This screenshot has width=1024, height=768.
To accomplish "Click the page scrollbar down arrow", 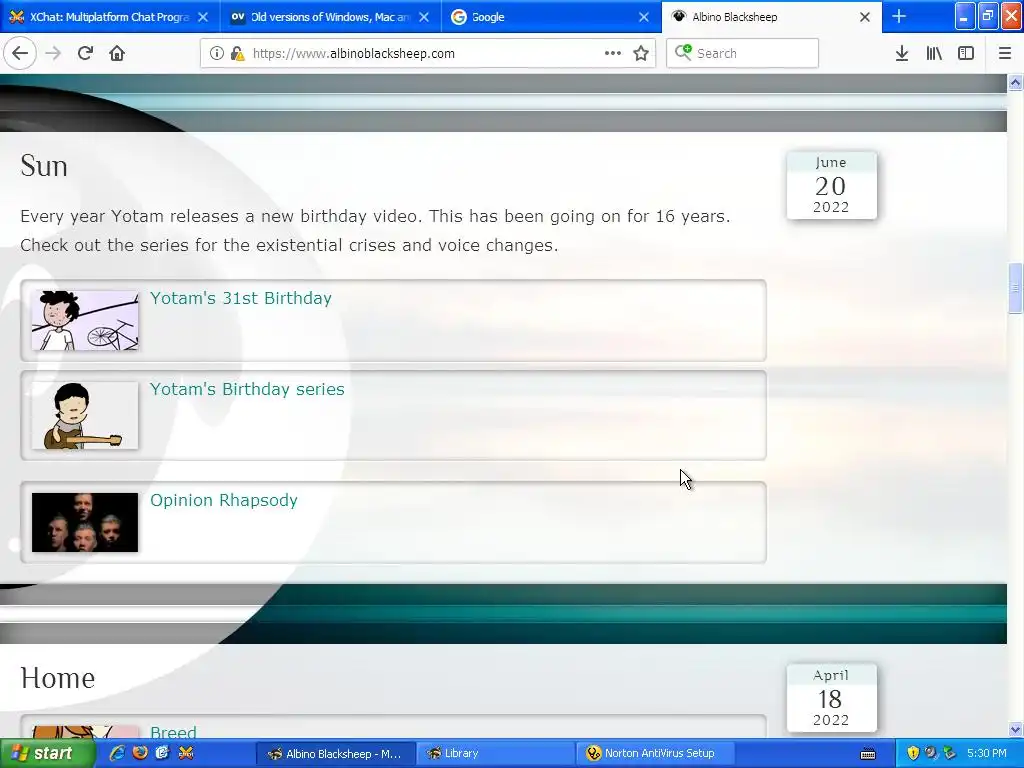I will tap(1016, 729).
